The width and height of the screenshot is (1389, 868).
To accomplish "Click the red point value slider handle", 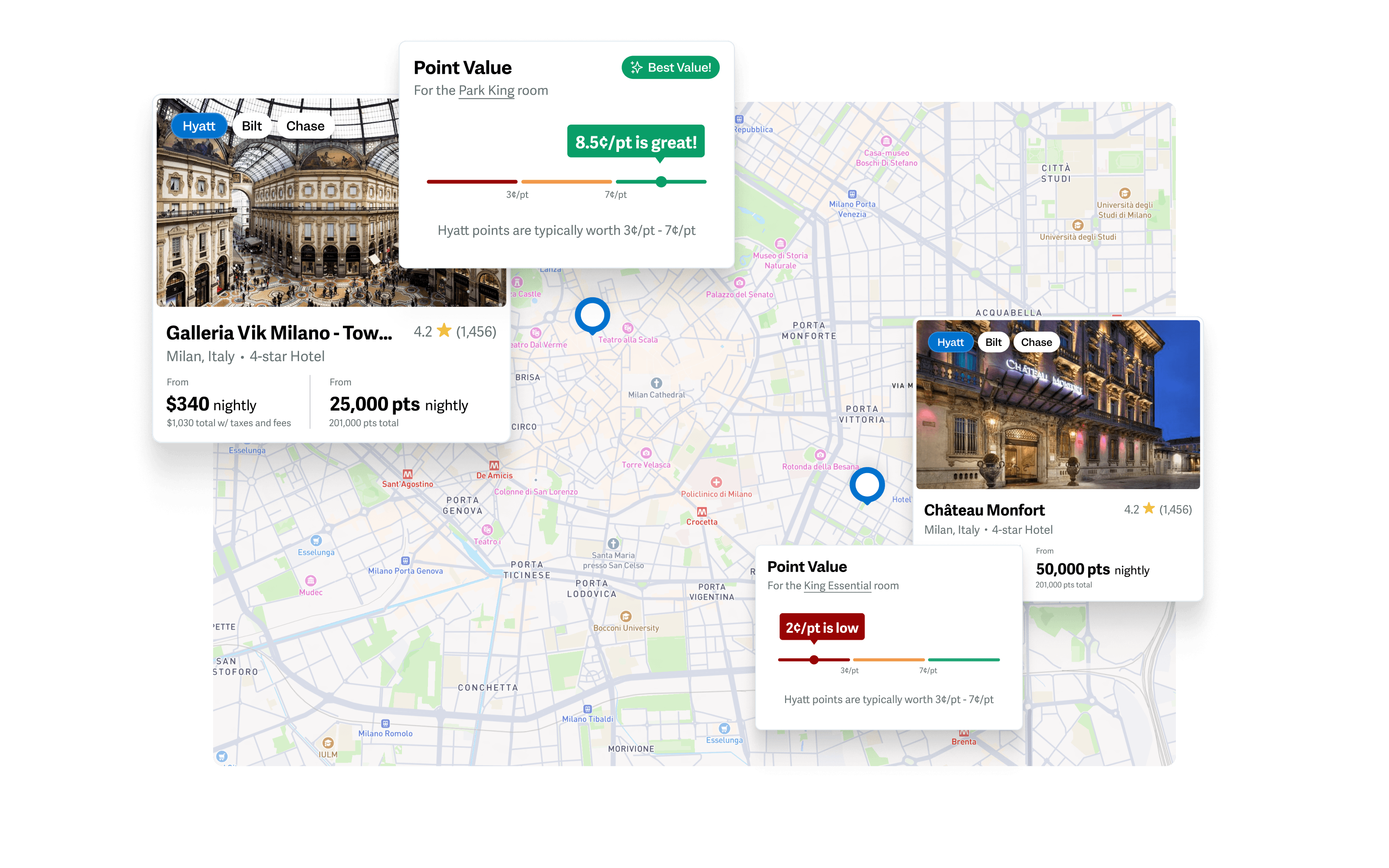I will pyautogui.click(x=814, y=660).
